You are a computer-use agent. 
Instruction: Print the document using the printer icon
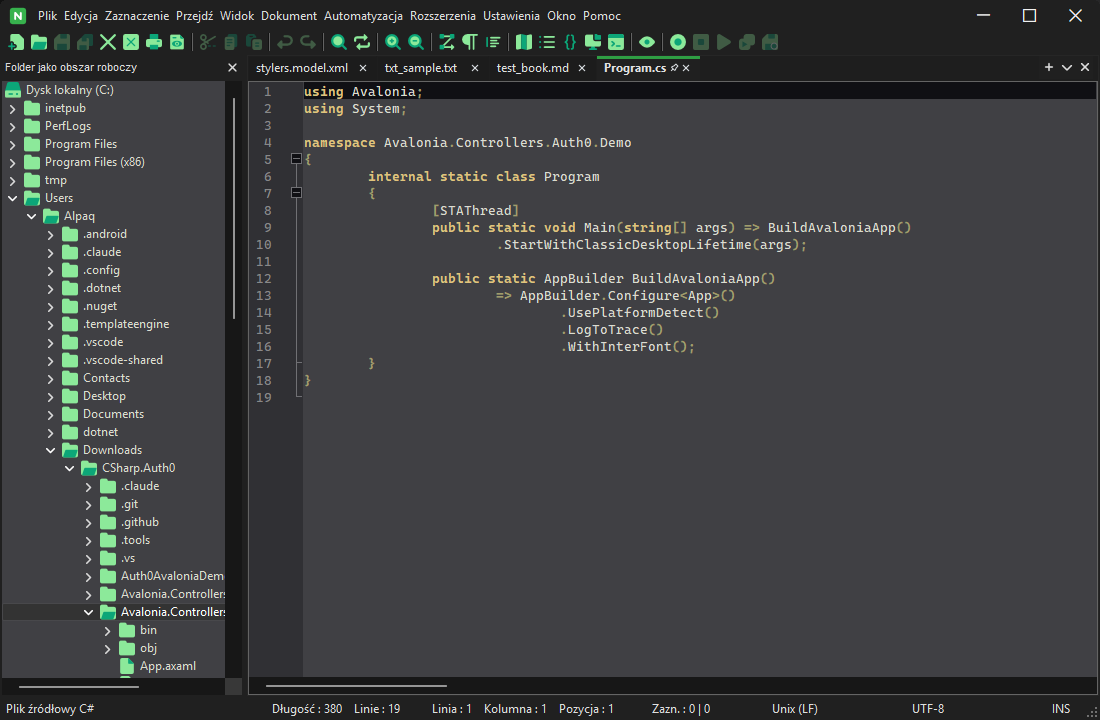(154, 42)
